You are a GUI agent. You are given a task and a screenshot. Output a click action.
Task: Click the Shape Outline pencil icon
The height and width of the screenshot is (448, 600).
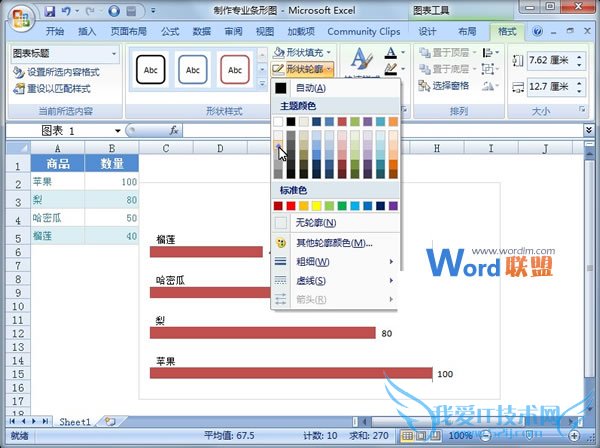tap(278, 69)
